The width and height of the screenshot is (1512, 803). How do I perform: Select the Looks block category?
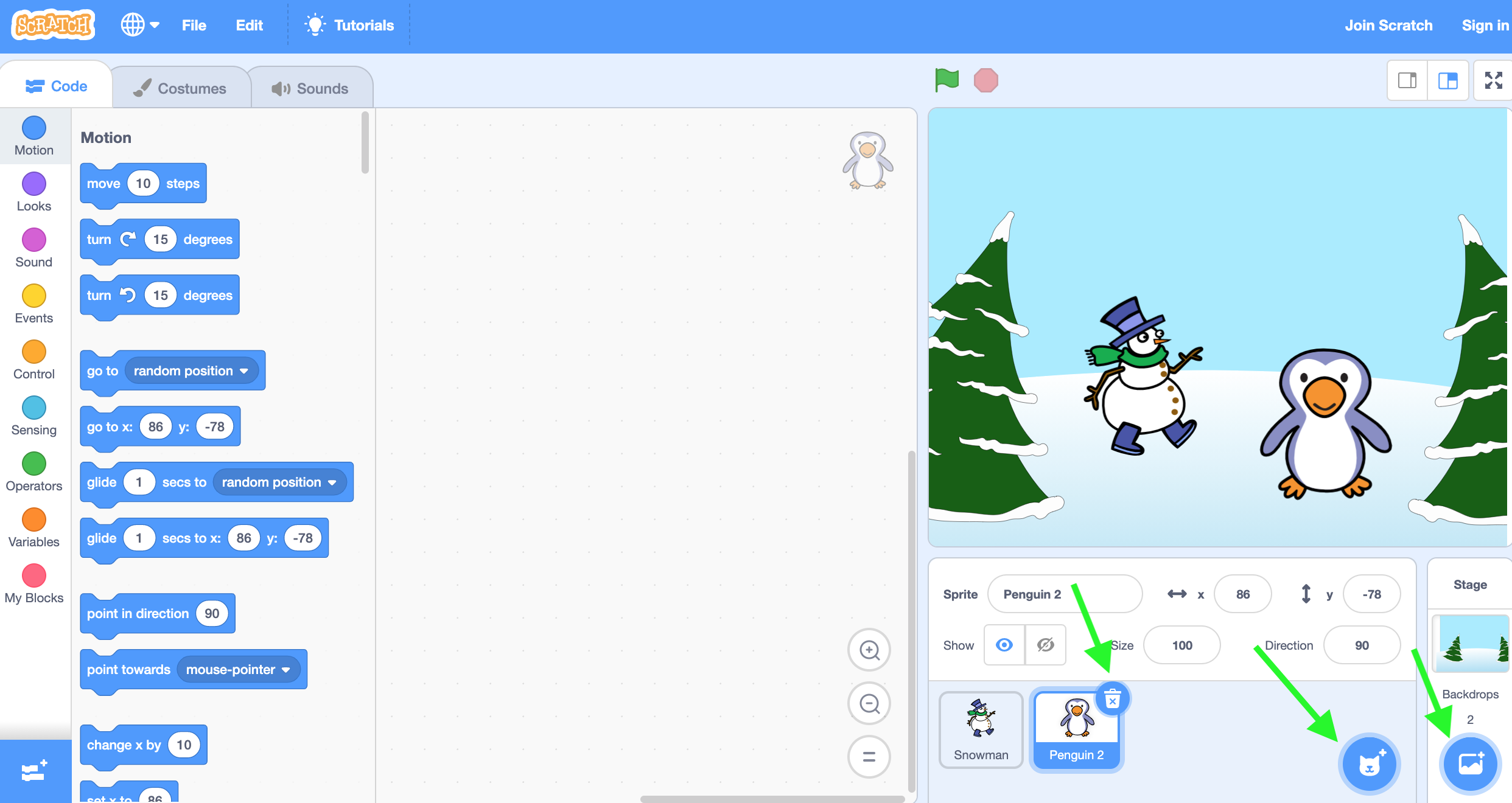click(x=34, y=192)
